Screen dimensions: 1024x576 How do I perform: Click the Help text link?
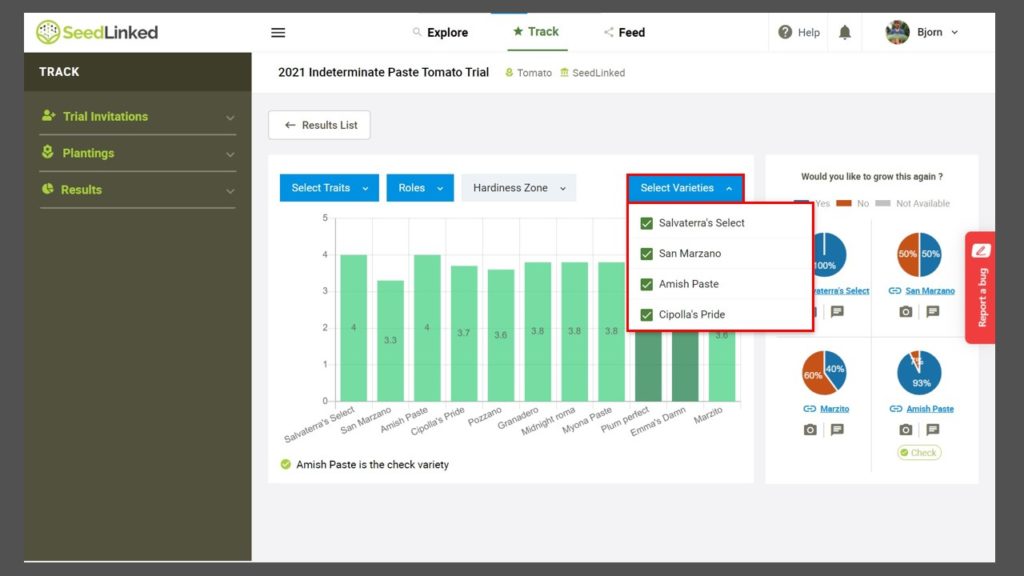[x=808, y=32]
